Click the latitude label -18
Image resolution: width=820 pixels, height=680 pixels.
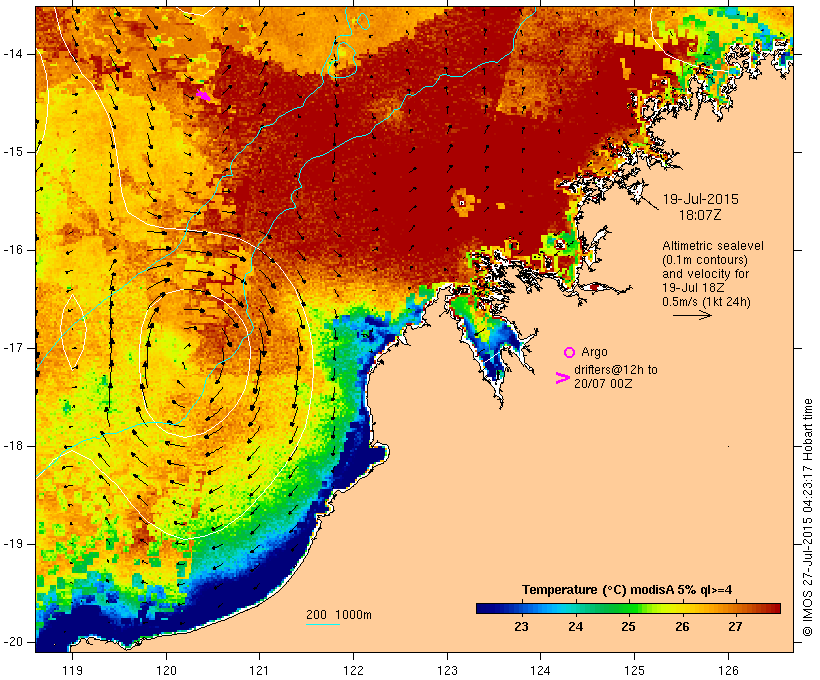(x=13, y=446)
